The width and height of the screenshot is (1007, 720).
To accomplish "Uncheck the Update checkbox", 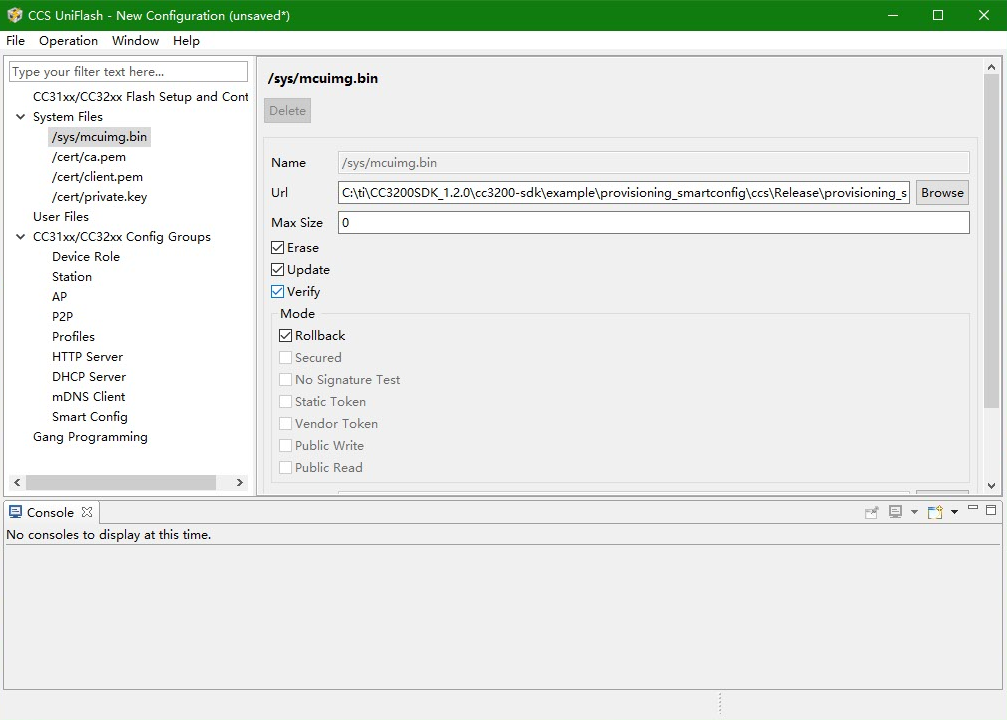I will pos(277,269).
